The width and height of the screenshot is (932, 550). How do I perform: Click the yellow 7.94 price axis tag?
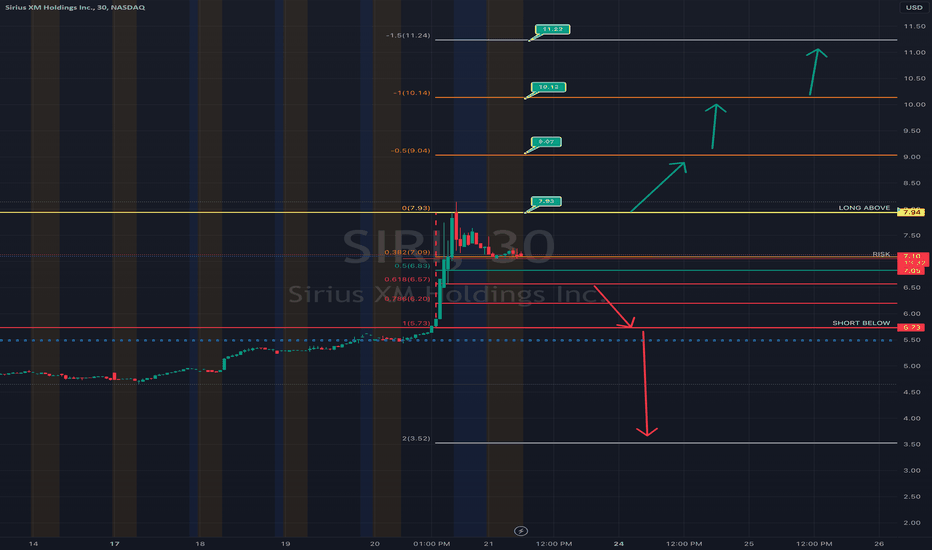911,212
